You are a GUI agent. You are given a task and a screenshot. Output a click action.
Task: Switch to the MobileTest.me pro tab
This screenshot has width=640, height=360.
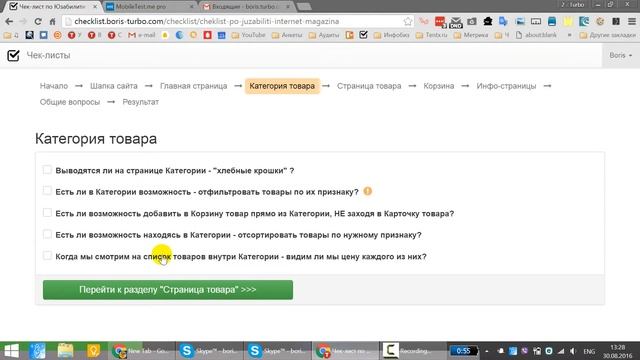(149, 7)
